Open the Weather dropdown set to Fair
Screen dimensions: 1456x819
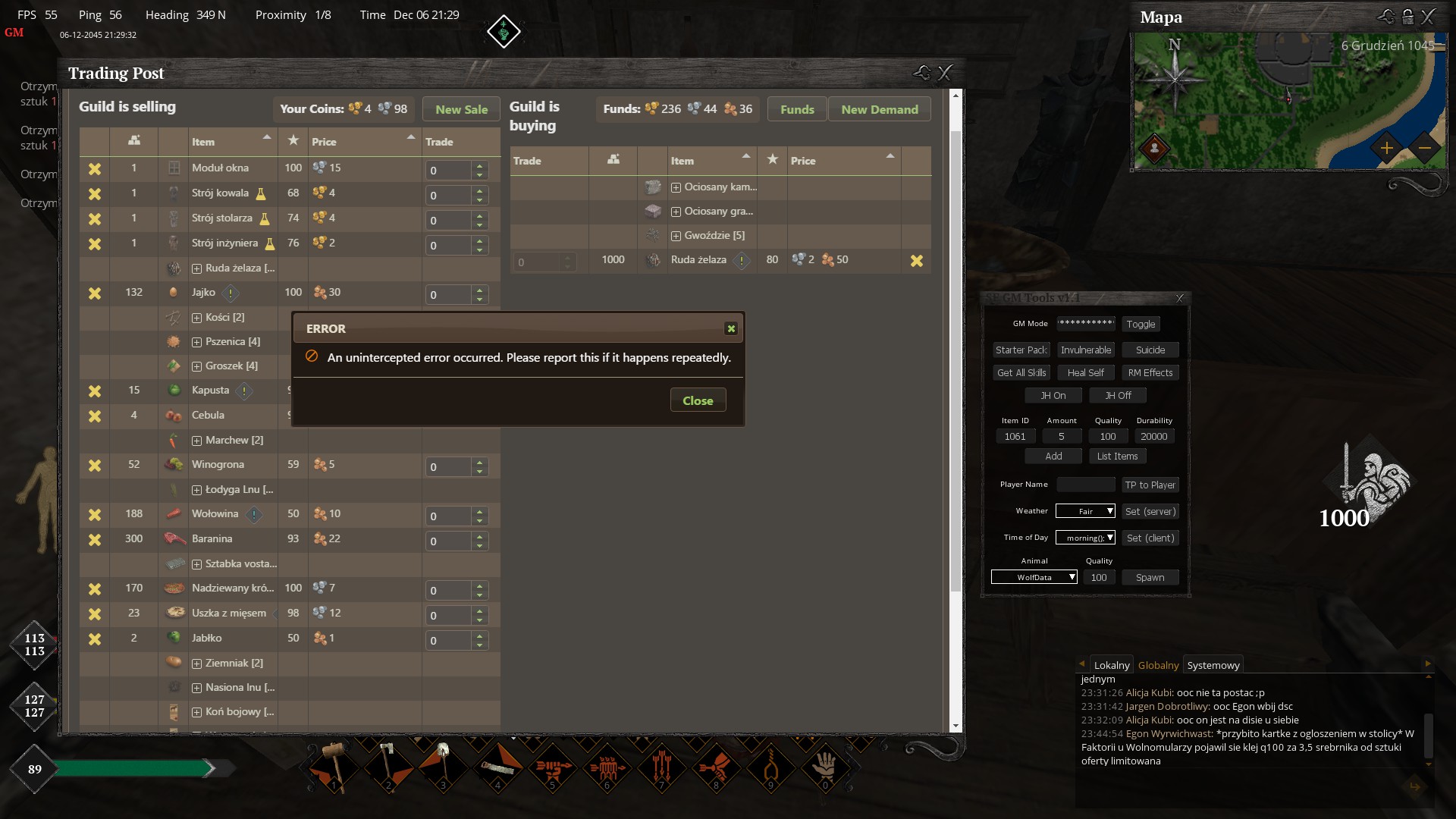coord(1085,512)
